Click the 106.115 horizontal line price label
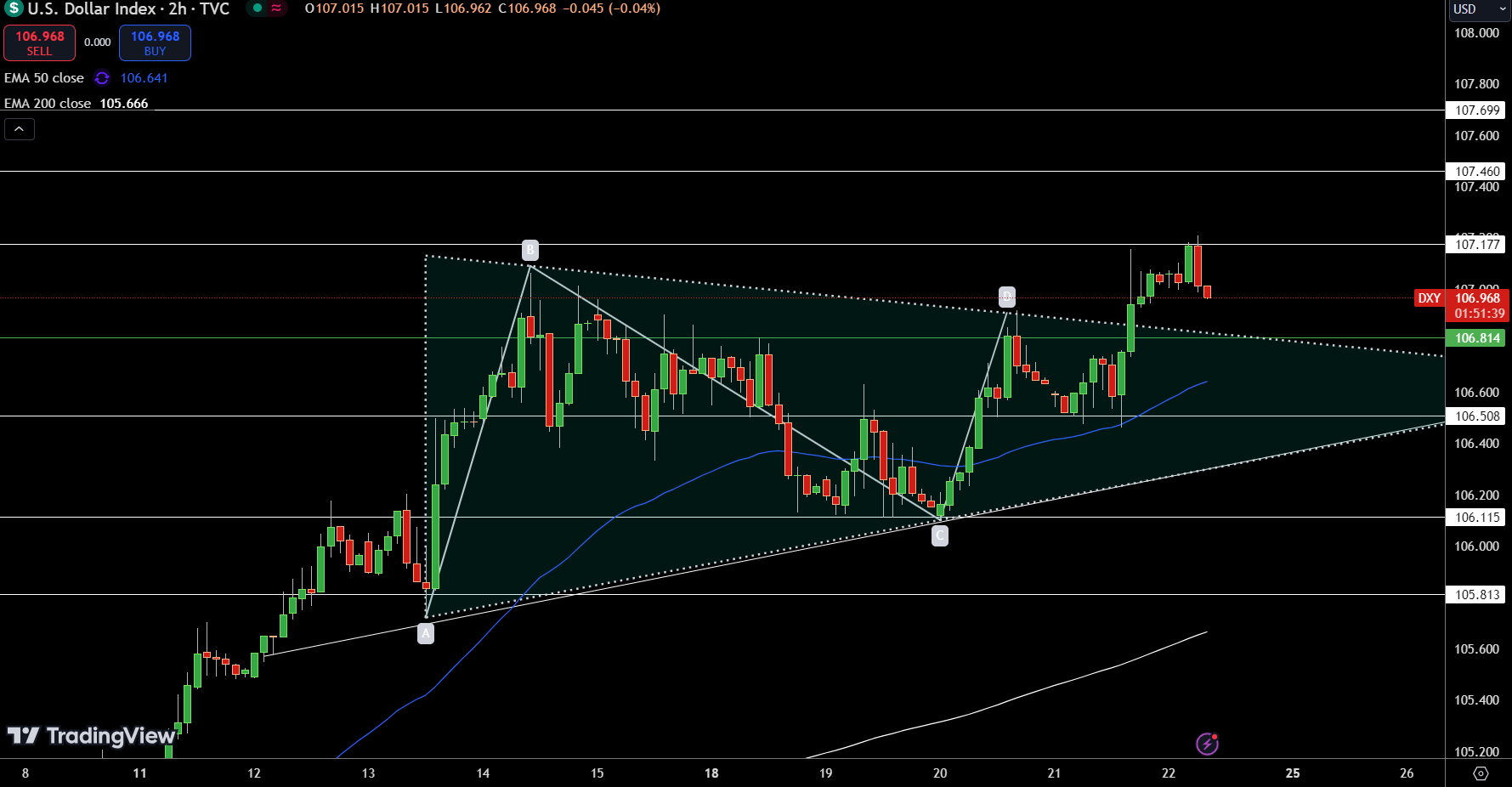This screenshot has width=1512, height=787. [x=1476, y=518]
